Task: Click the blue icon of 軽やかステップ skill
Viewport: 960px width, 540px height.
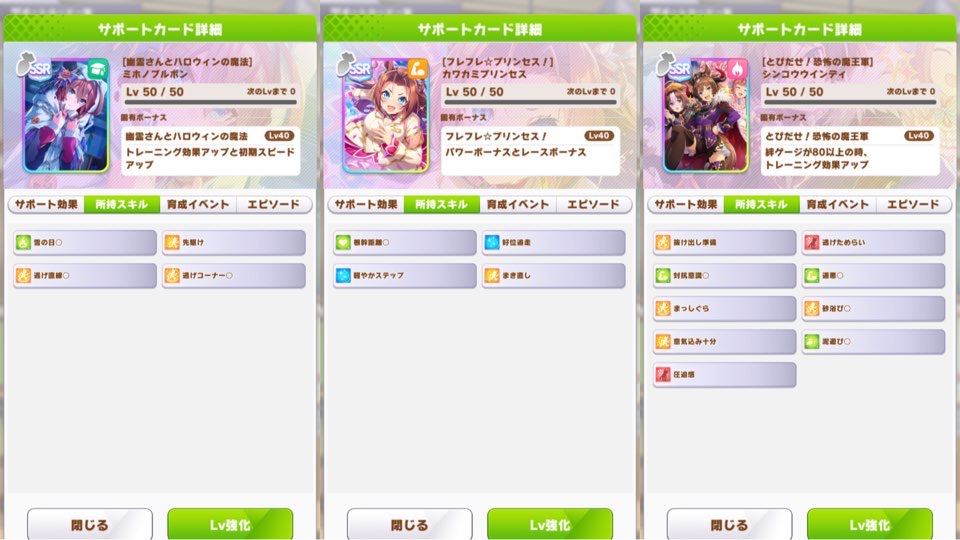Action: (x=343, y=276)
